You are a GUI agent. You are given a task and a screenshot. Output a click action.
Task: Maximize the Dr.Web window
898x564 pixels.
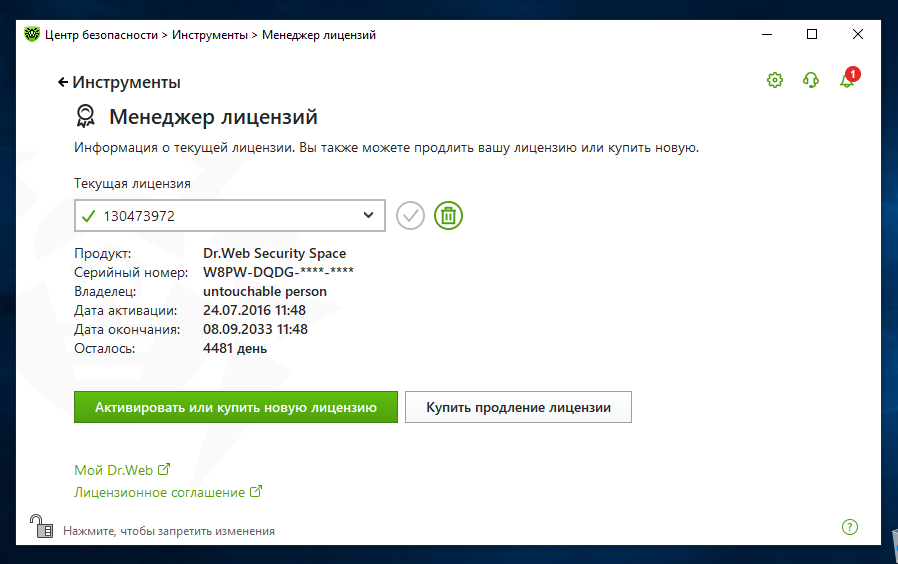(812, 34)
